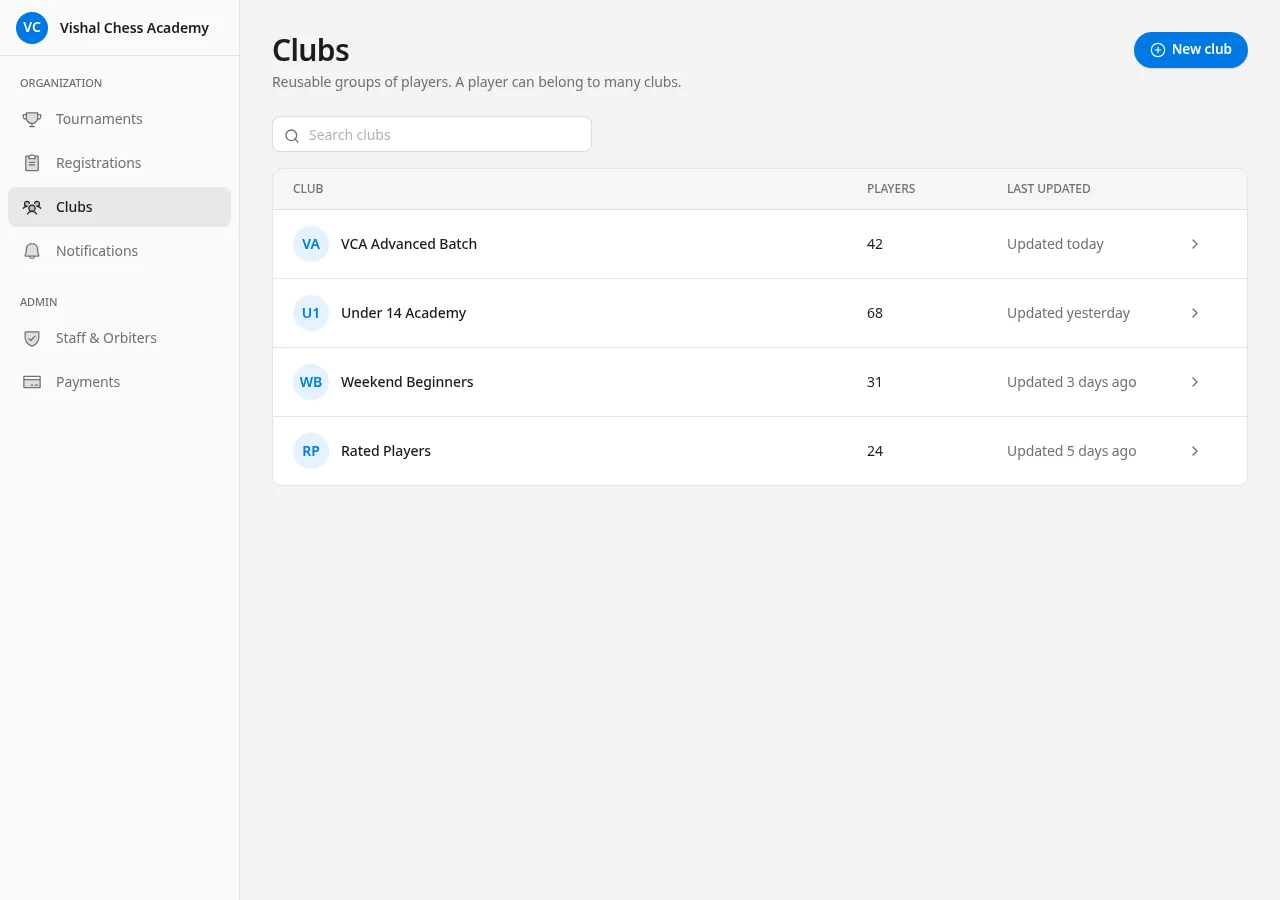
Task: Click the RP club avatar
Action: pos(311,451)
